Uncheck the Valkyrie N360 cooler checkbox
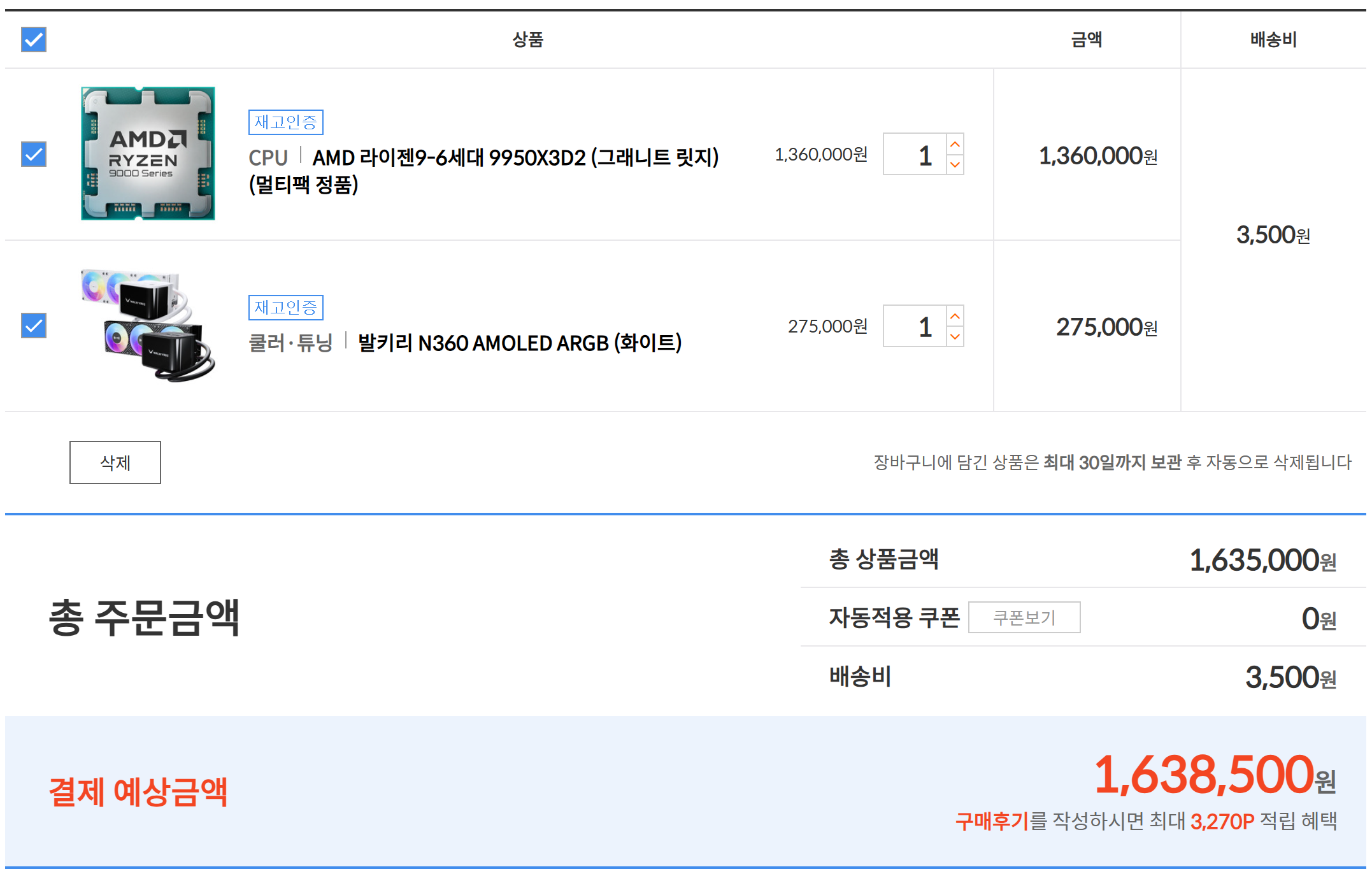Screen dimensions: 1372x874 click(34, 326)
